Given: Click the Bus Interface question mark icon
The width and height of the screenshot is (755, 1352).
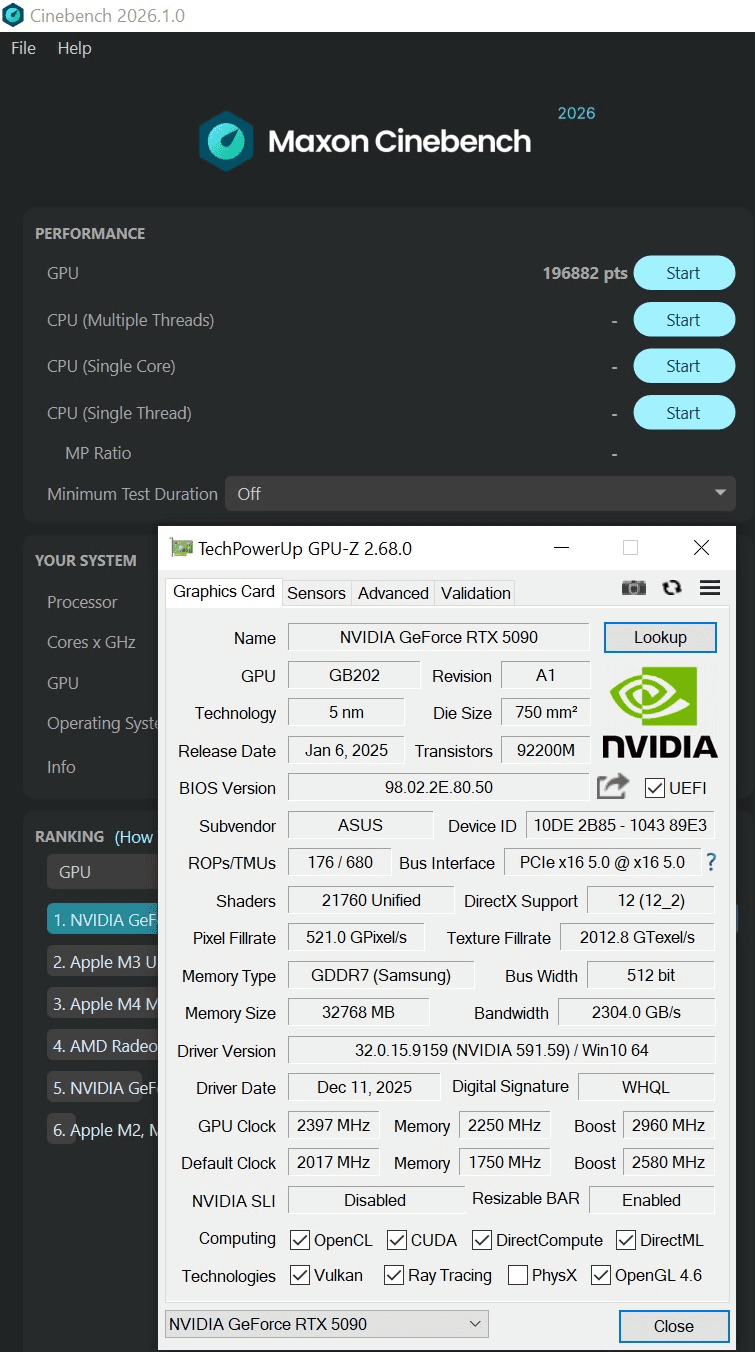Looking at the screenshot, I should [x=711, y=862].
